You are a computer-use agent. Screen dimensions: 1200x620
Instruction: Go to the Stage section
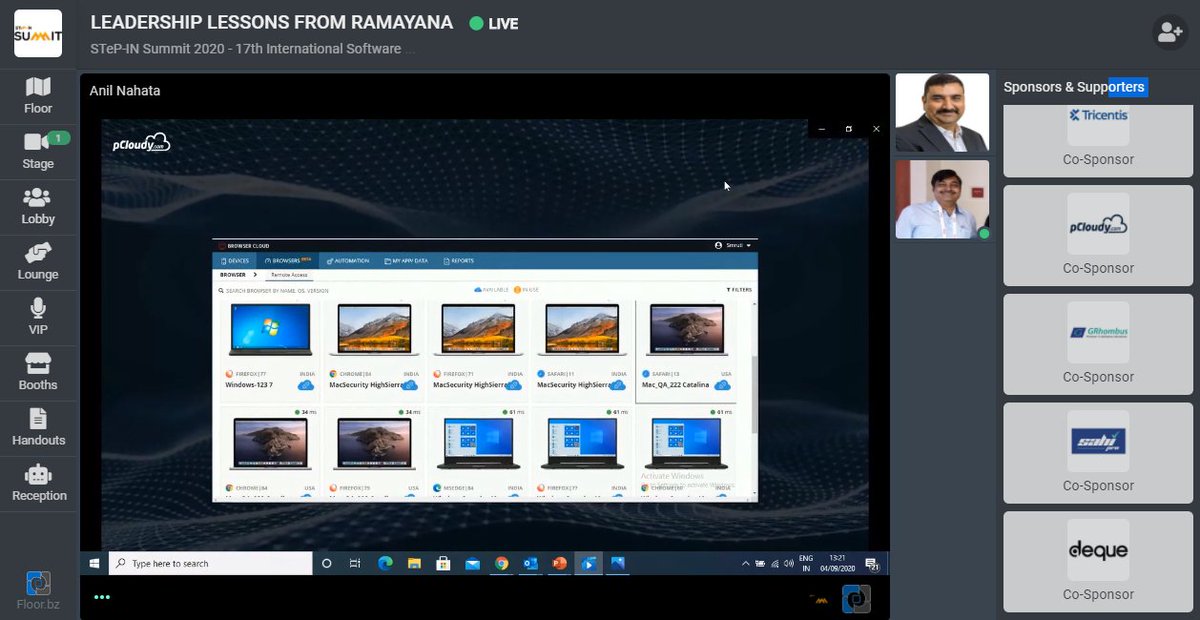click(38, 151)
